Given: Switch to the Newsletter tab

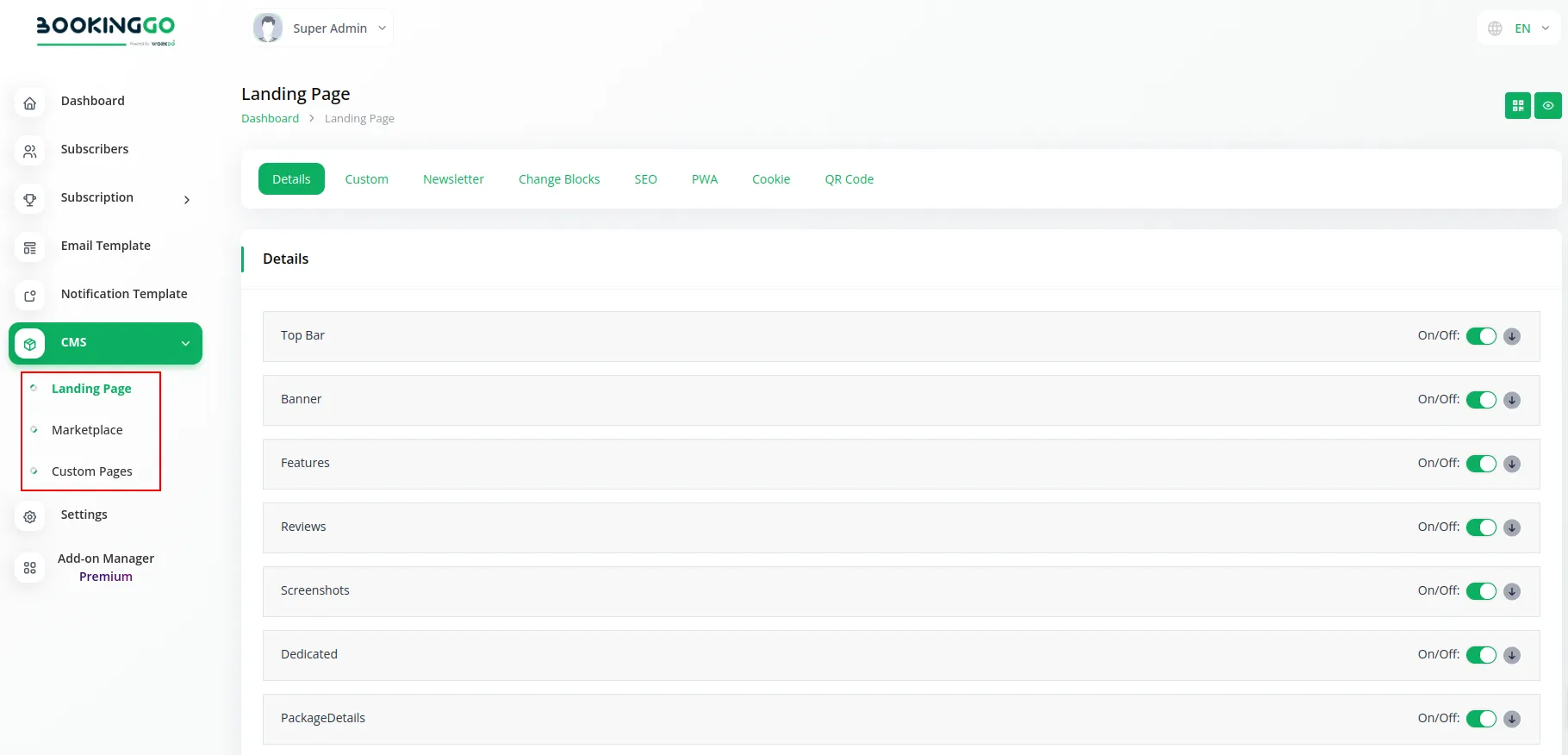Looking at the screenshot, I should (x=453, y=179).
